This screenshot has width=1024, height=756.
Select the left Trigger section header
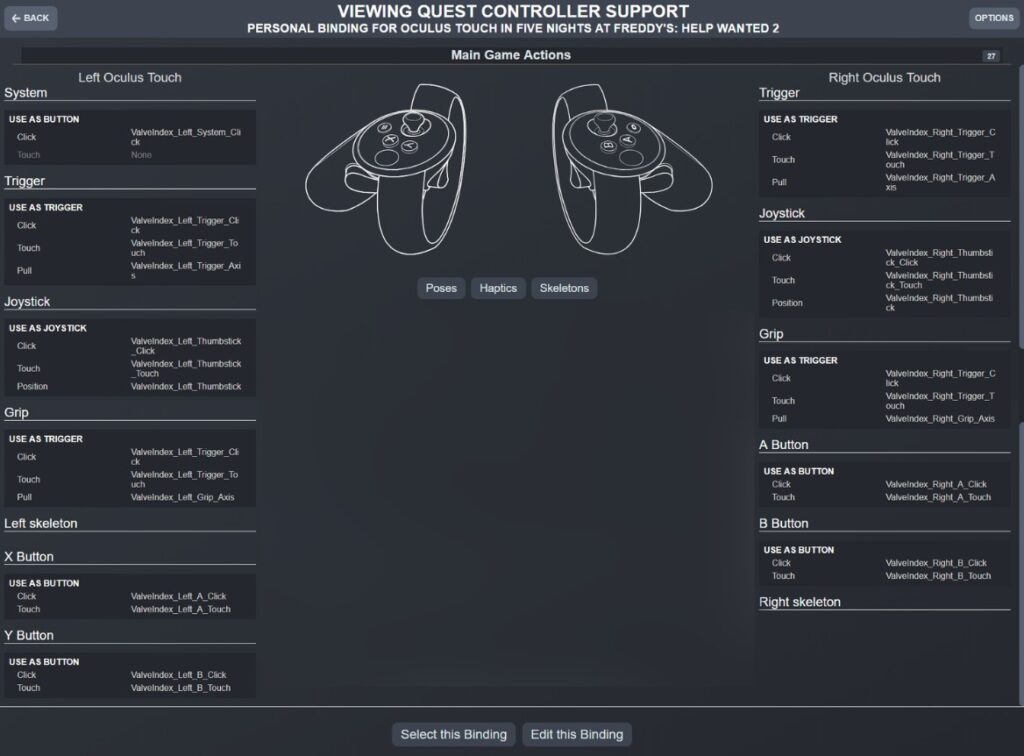pos(130,181)
